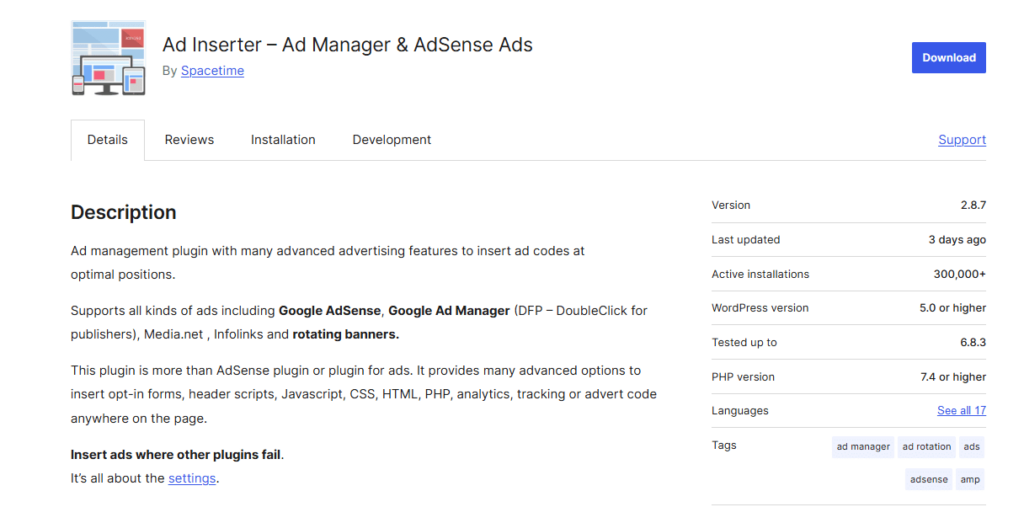Open the Spacetime author link
Image resolution: width=1024 pixels, height=507 pixels.
click(x=212, y=71)
